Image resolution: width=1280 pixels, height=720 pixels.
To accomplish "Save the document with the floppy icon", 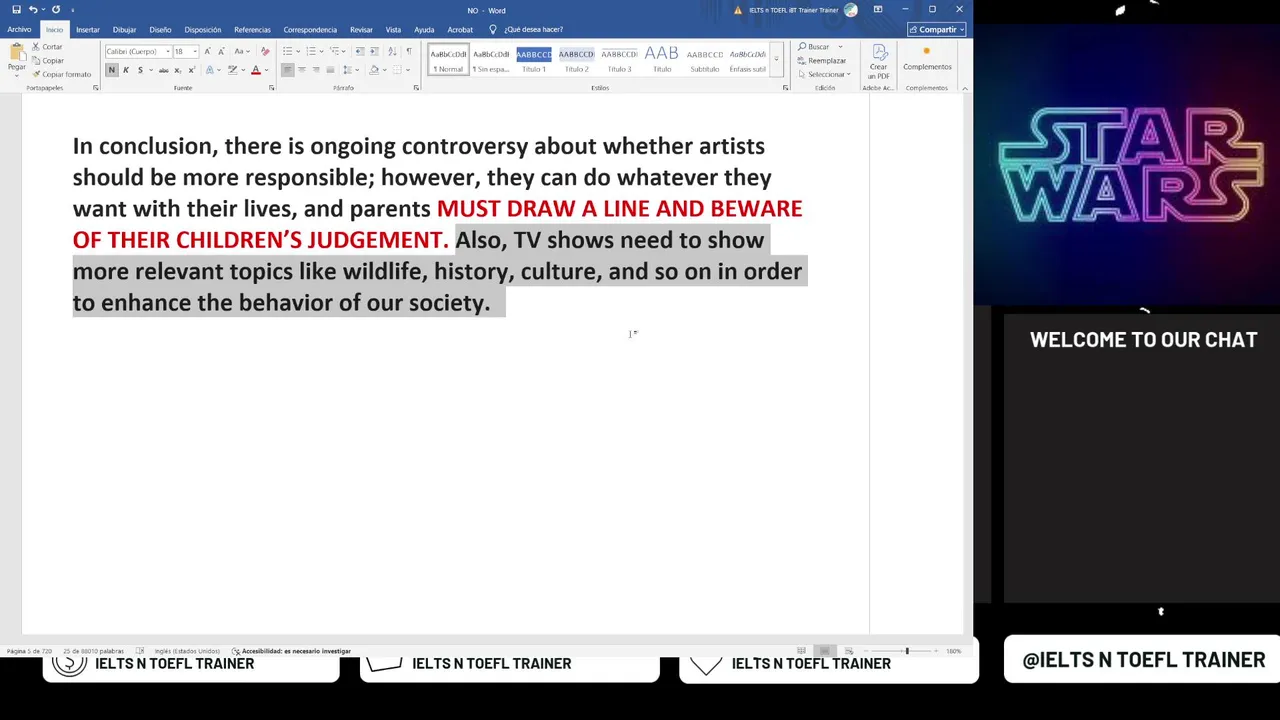I will [17, 10].
